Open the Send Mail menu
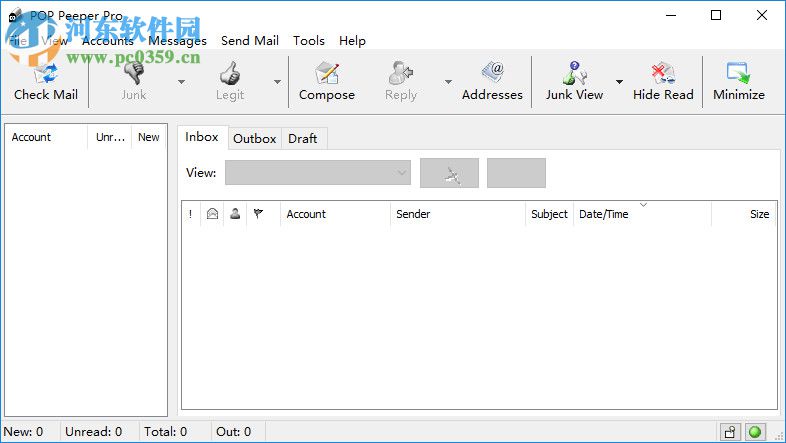 [250, 41]
